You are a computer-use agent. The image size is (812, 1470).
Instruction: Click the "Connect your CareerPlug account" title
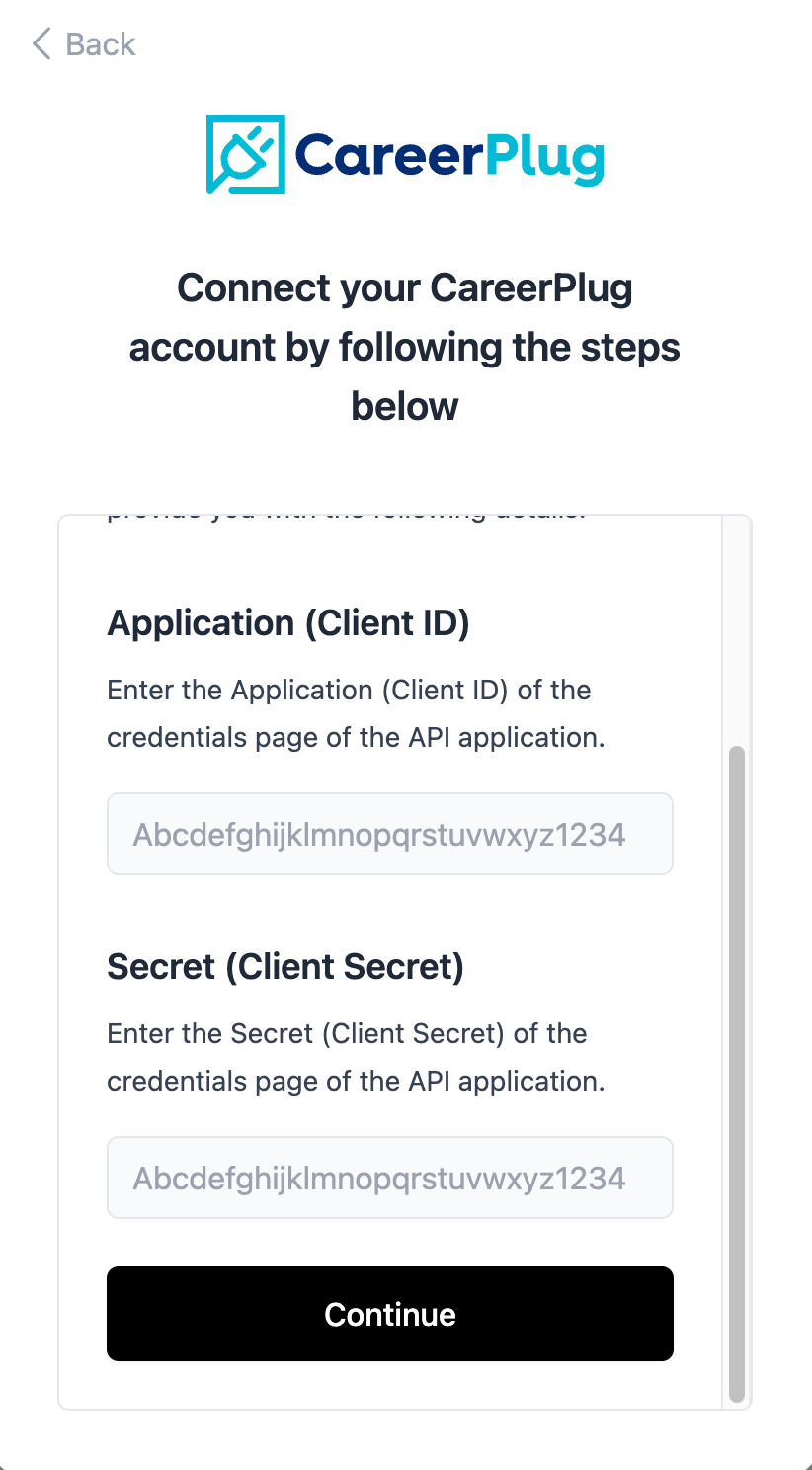coord(405,317)
